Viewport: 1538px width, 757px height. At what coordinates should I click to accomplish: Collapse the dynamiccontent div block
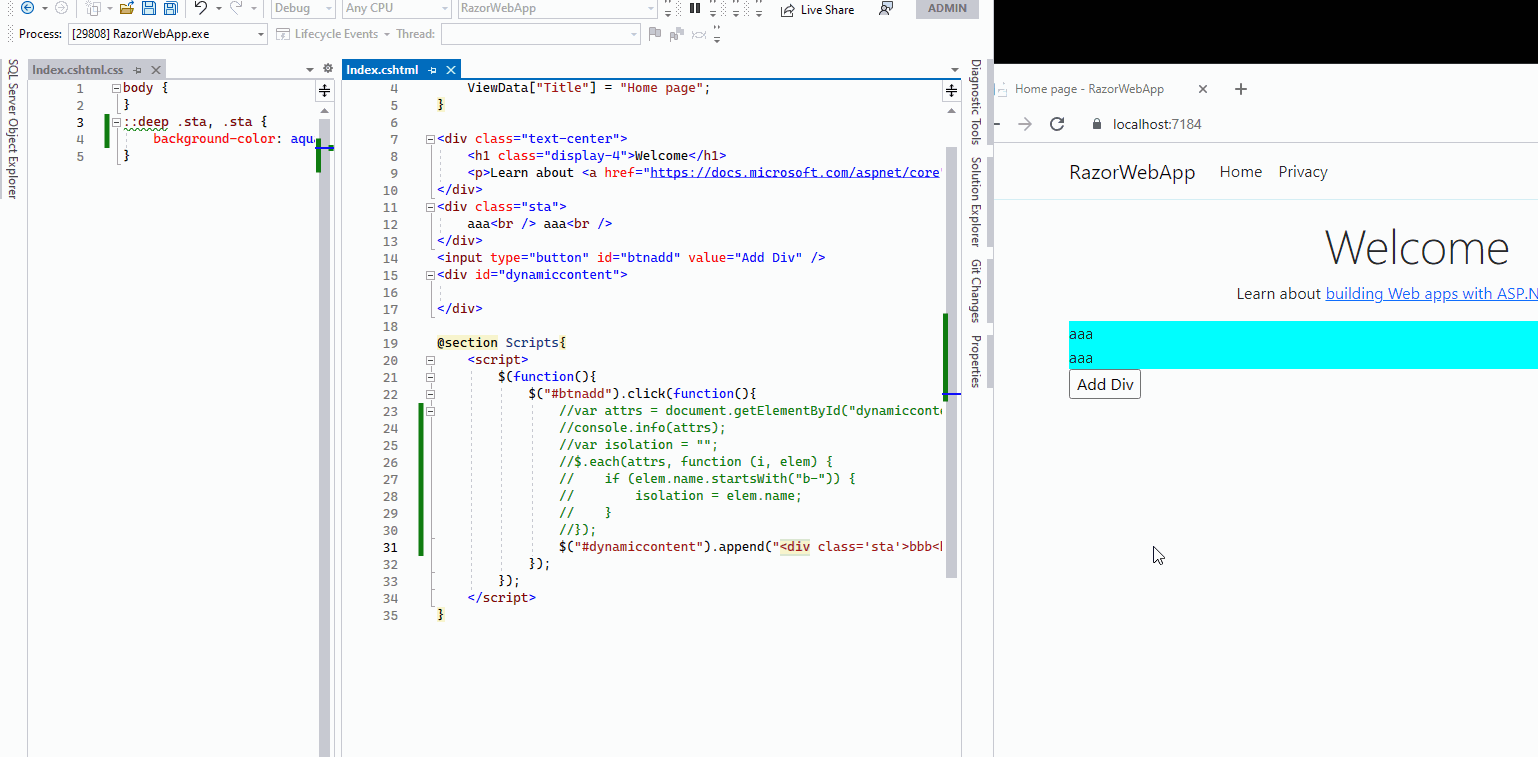[430, 275]
